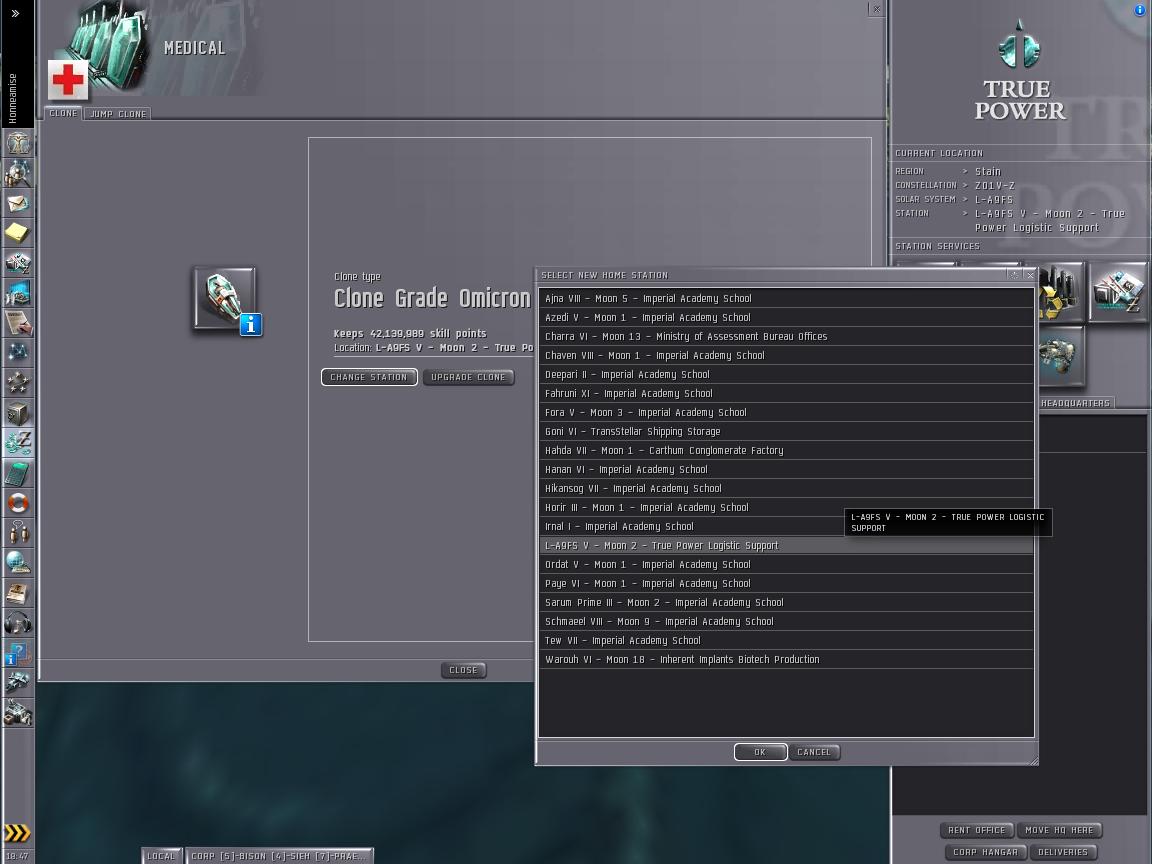Select Tew VII Imperial Academy row
Screen dimensions: 1152x864
786,641
